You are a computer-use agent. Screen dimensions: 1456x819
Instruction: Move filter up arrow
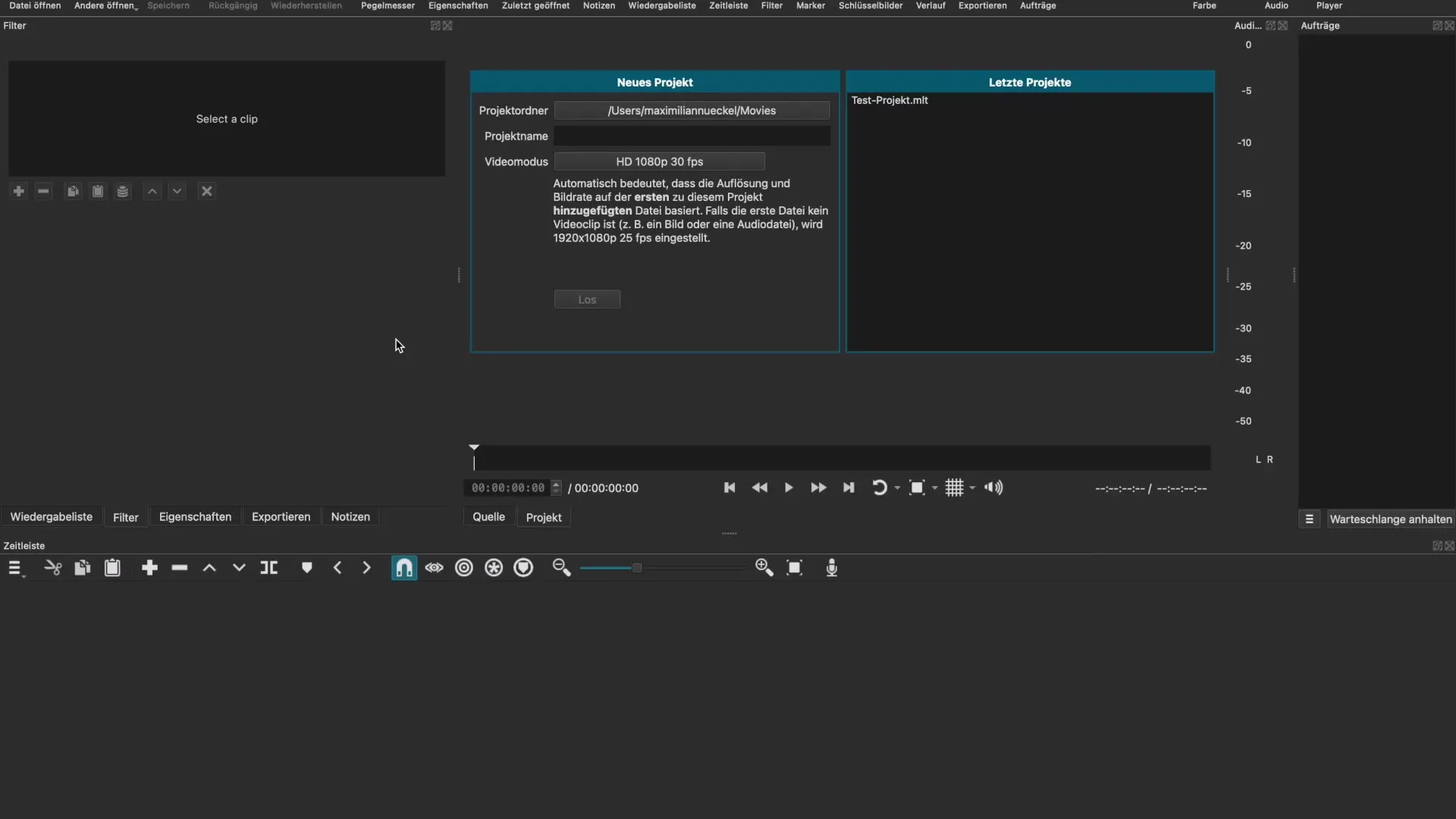[x=152, y=191]
